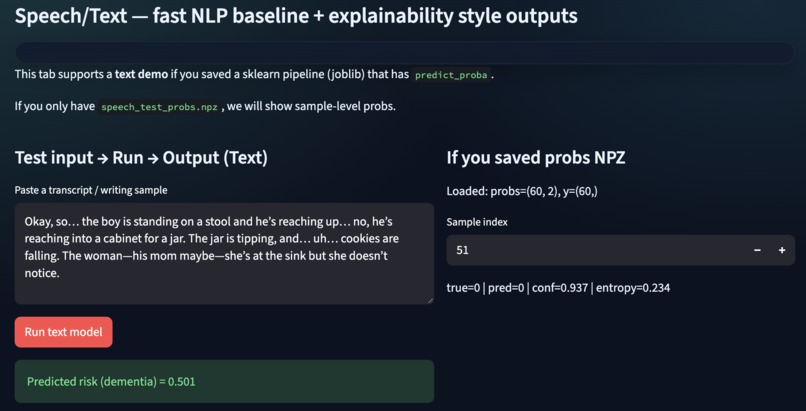
Task: Focus the Sample index field showing 51
Action: pyautogui.click(x=596, y=250)
